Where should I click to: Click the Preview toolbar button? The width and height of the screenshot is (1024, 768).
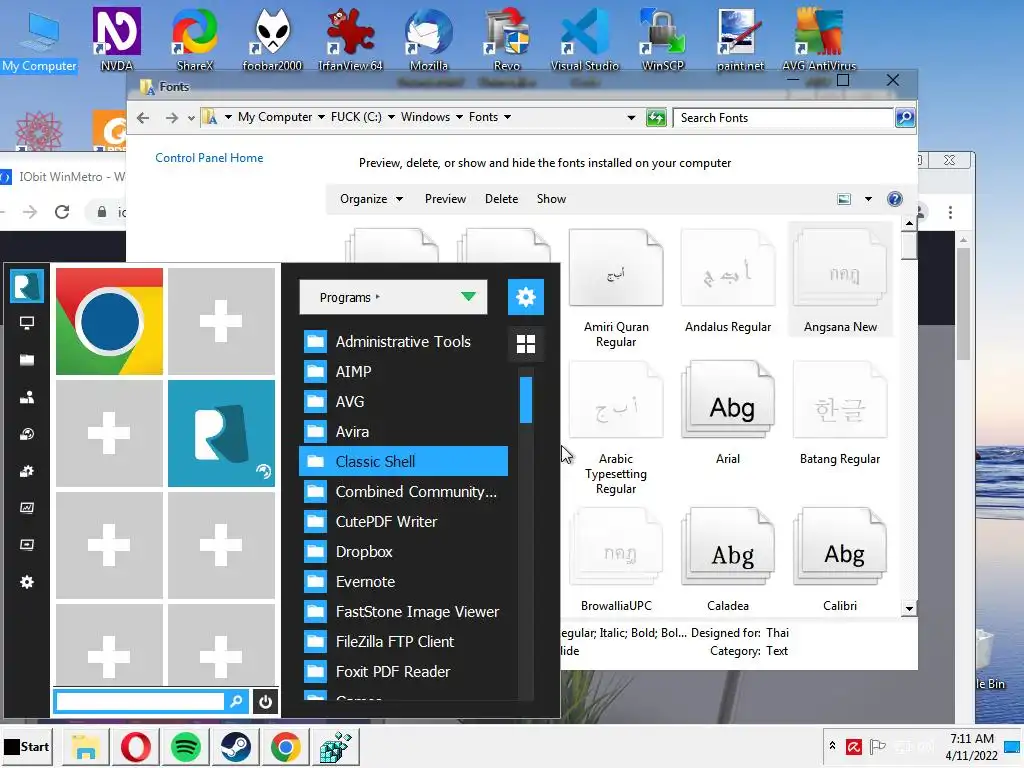[x=445, y=199]
